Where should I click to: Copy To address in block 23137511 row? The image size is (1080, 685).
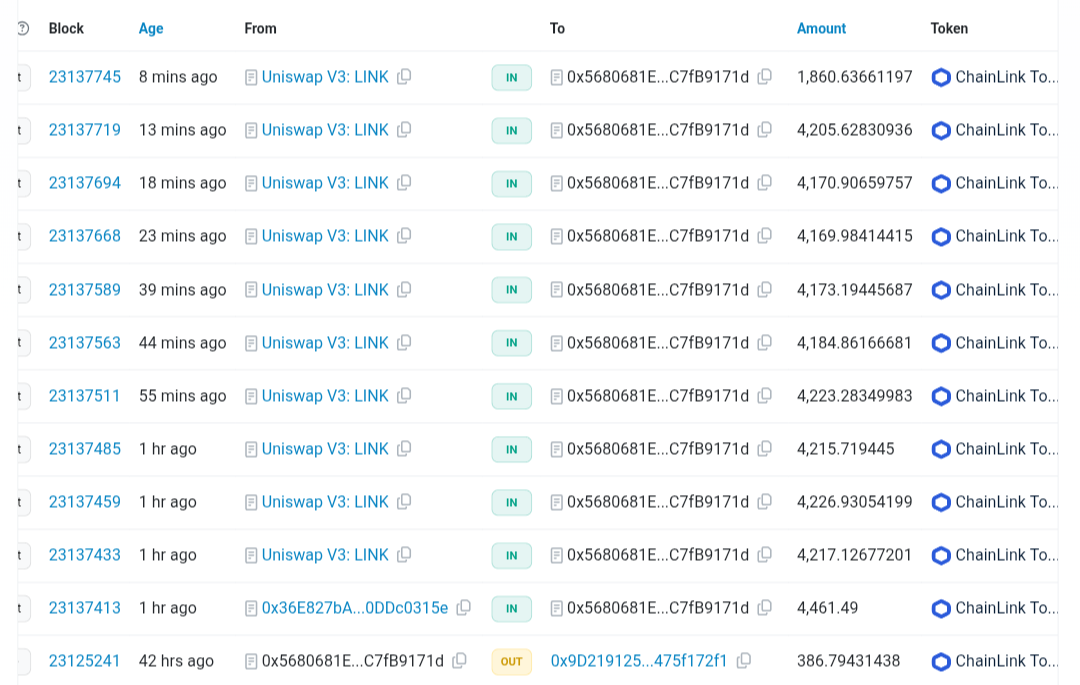pos(765,396)
